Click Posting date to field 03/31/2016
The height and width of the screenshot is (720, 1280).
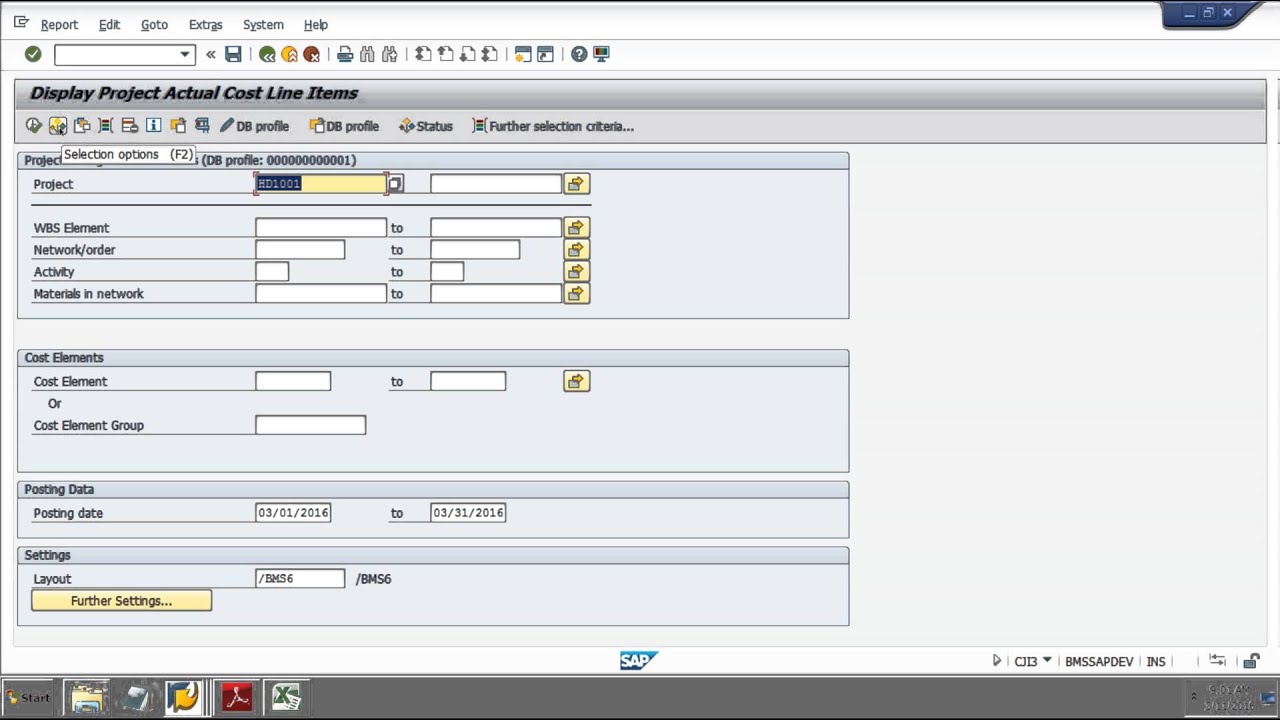pyautogui.click(x=468, y=513)
